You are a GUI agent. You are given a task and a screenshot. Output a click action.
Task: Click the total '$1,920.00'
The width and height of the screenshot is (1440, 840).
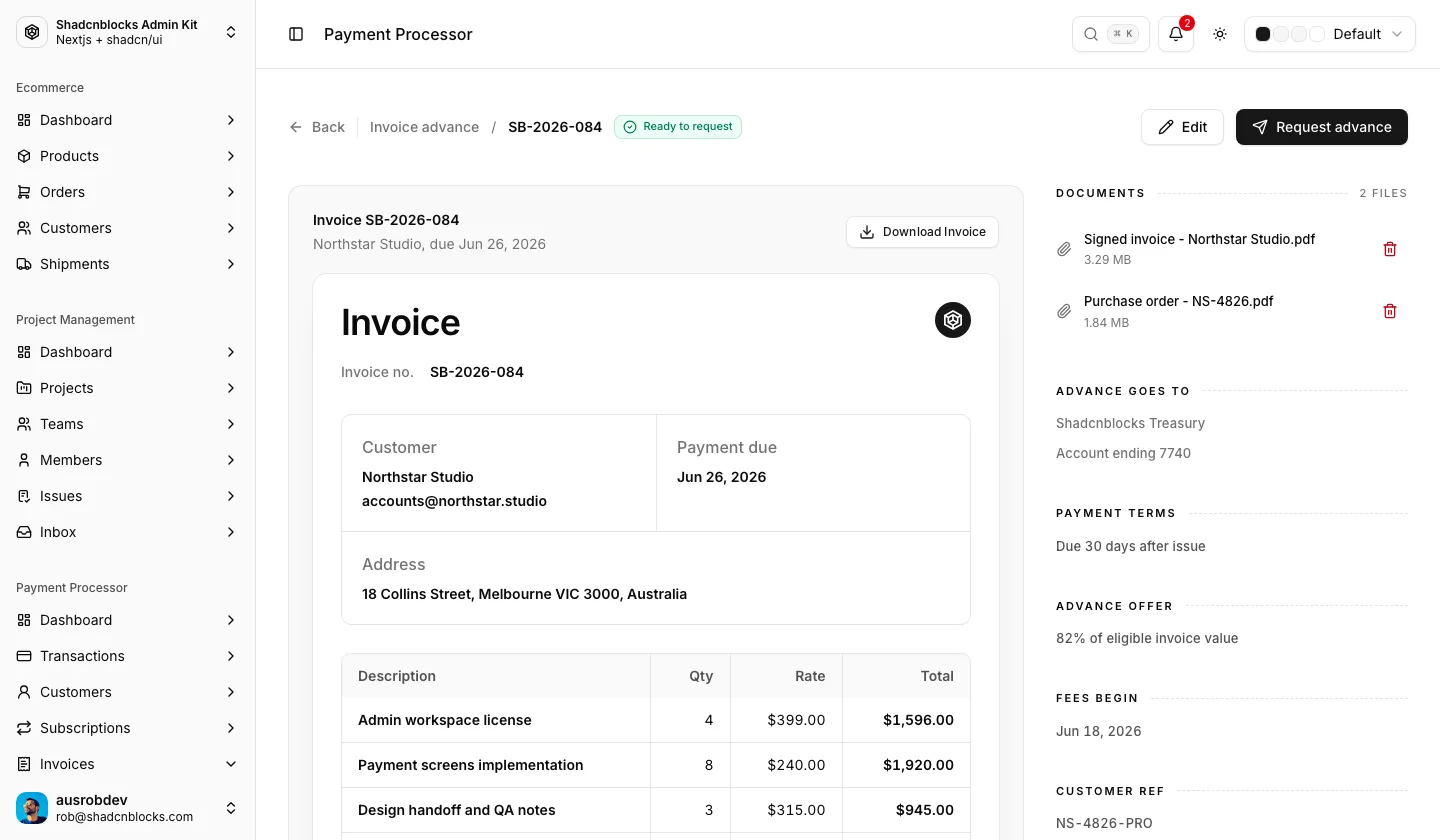918,765
